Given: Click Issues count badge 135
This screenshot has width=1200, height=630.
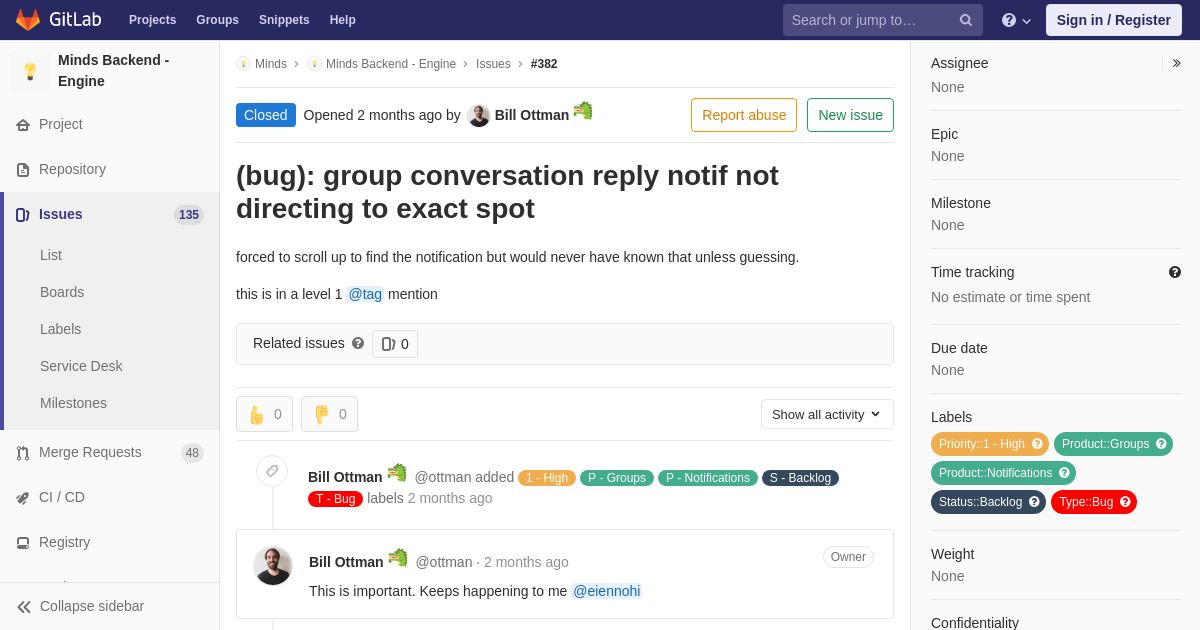Looking at the screenshot, I should [189, 215].
